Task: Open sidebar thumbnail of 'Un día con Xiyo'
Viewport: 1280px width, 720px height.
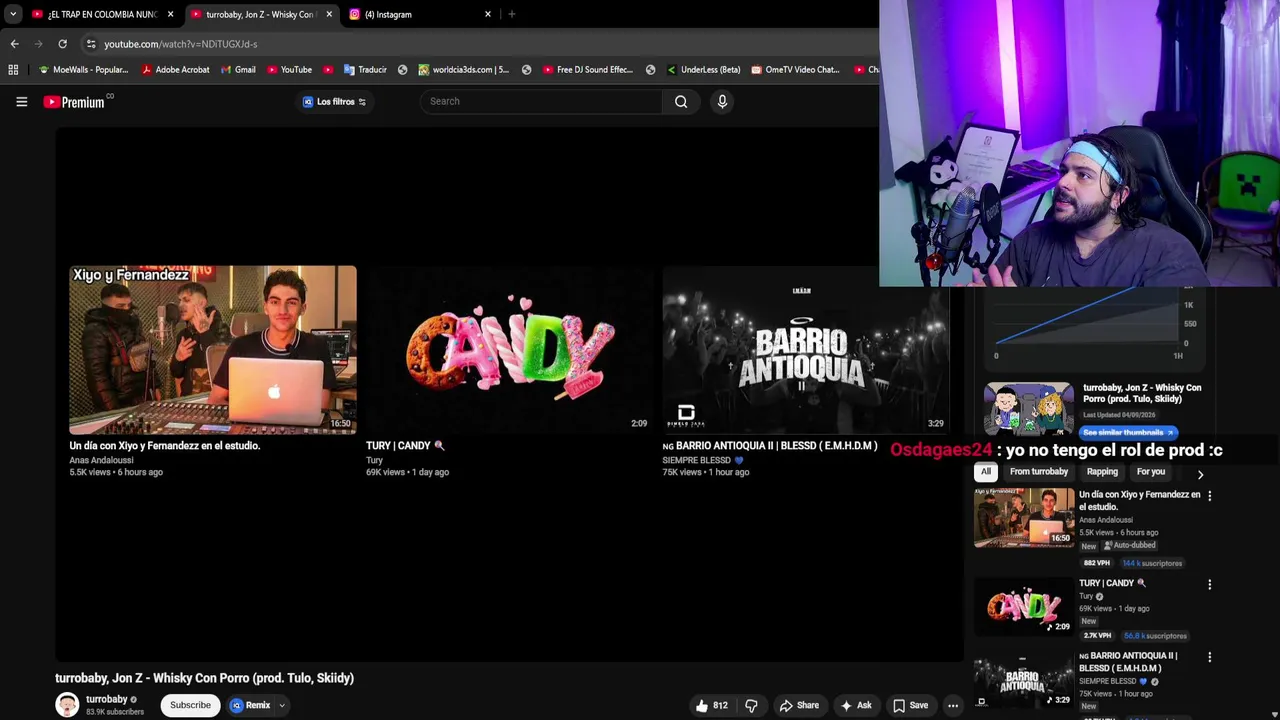Action: [x=1024, y=517]
